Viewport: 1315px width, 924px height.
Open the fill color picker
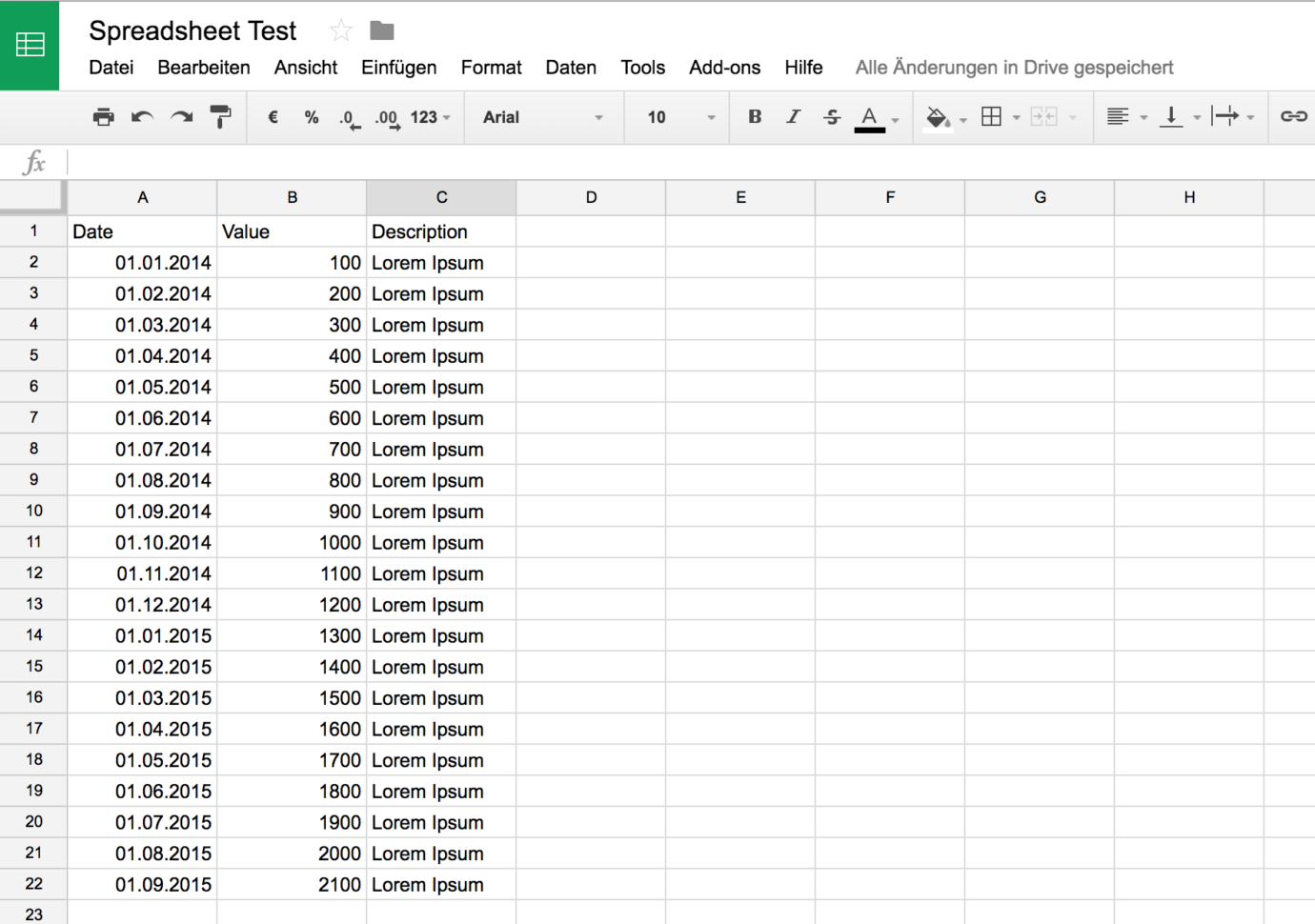(x=939, y=117)
